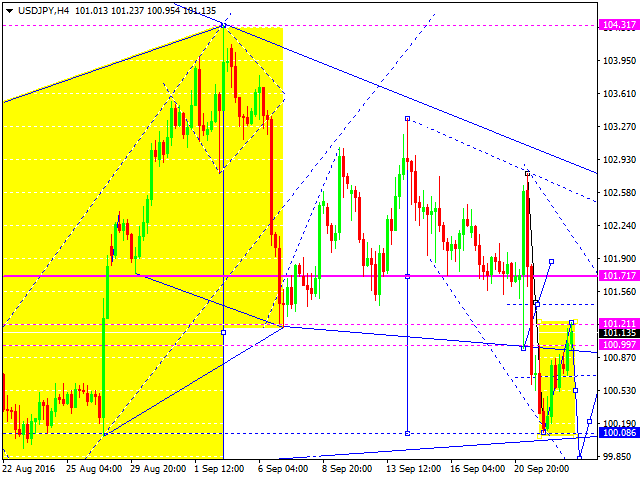640x480 pixels.
Task: Select the forecast line handle near 100.530
Action: [x=576, y=391]
